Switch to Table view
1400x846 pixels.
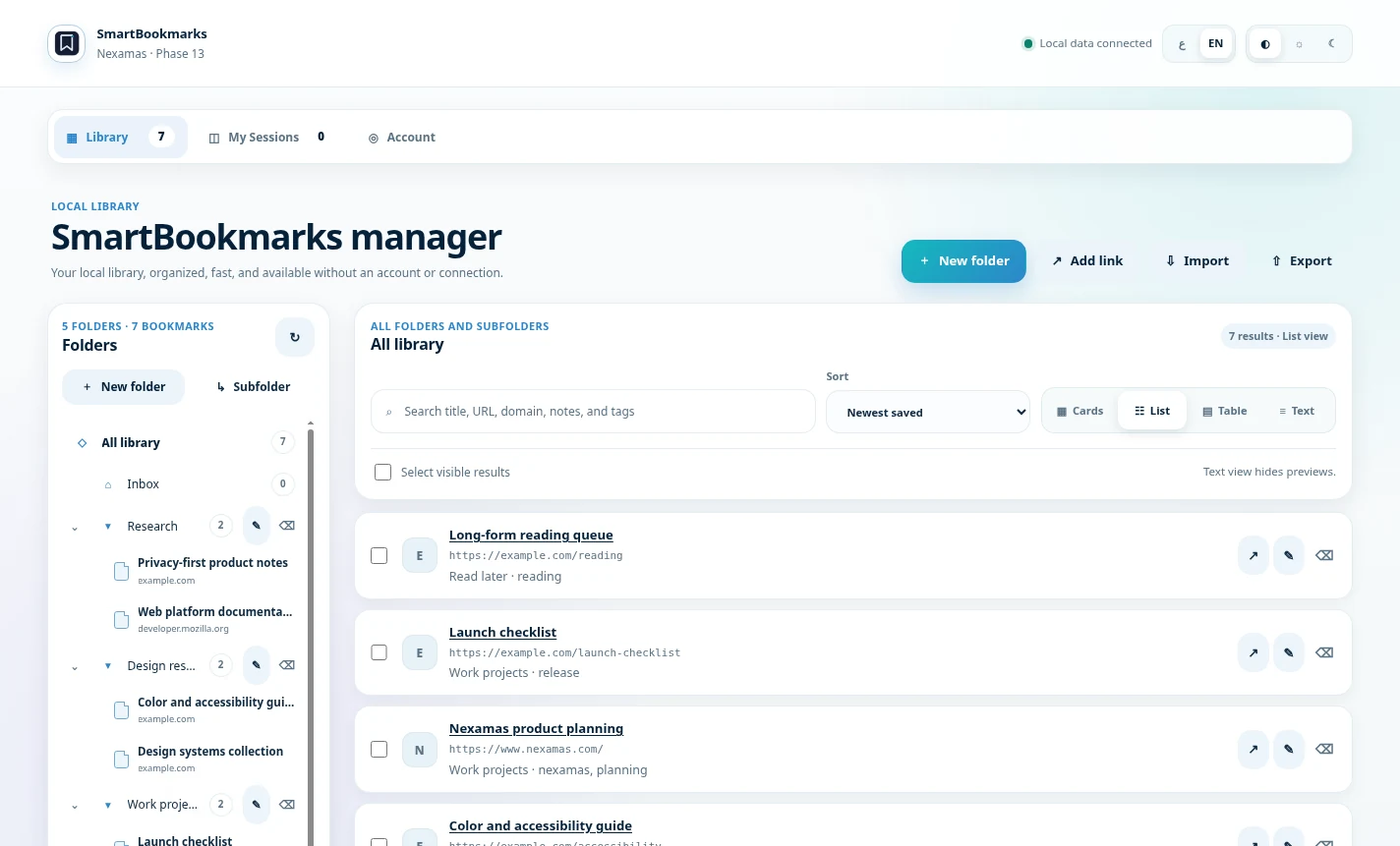tap(1225, 412)
